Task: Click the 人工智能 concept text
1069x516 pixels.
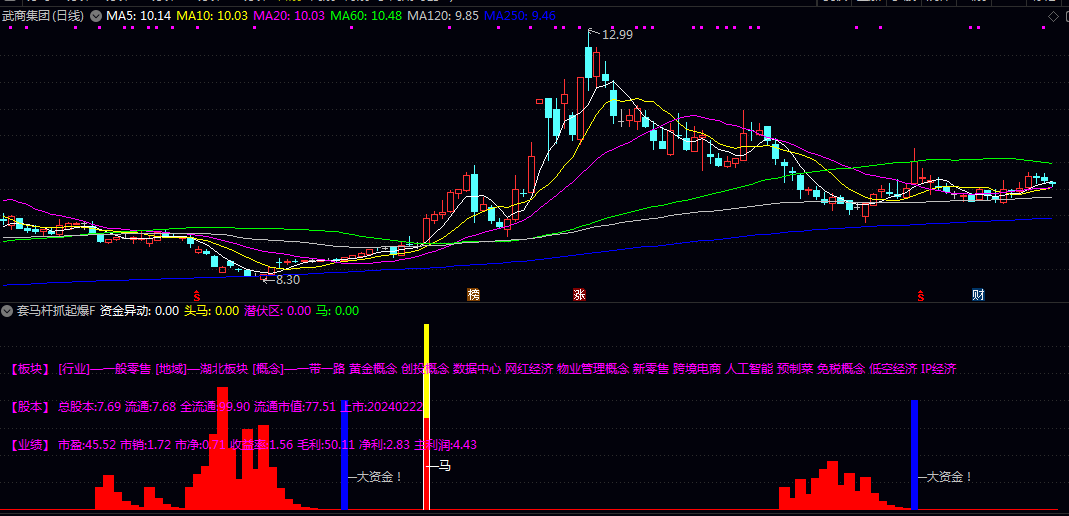Action: tap(749, 369)
